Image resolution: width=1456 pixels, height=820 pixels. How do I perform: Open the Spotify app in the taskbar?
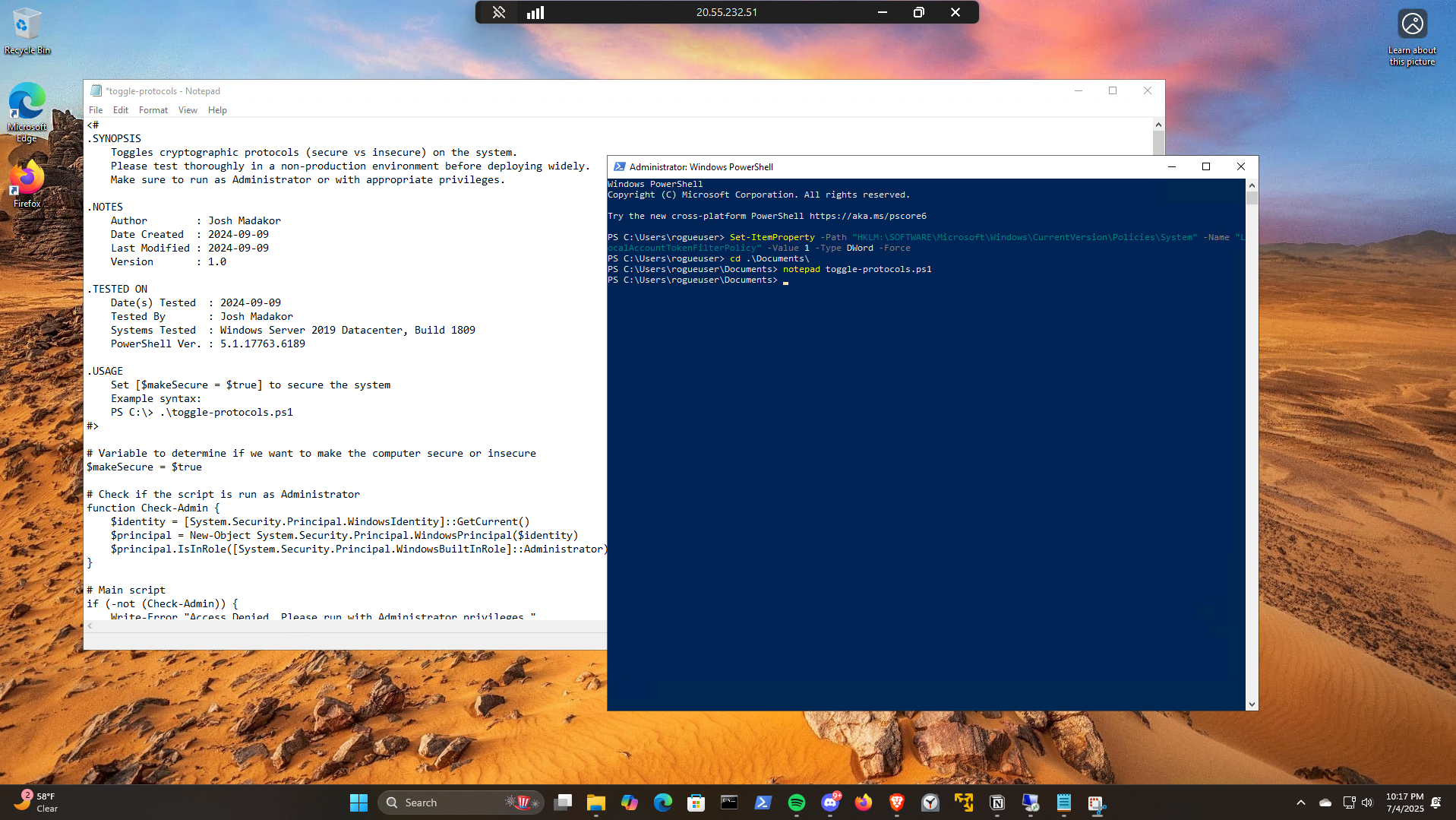tap(796, 803)
